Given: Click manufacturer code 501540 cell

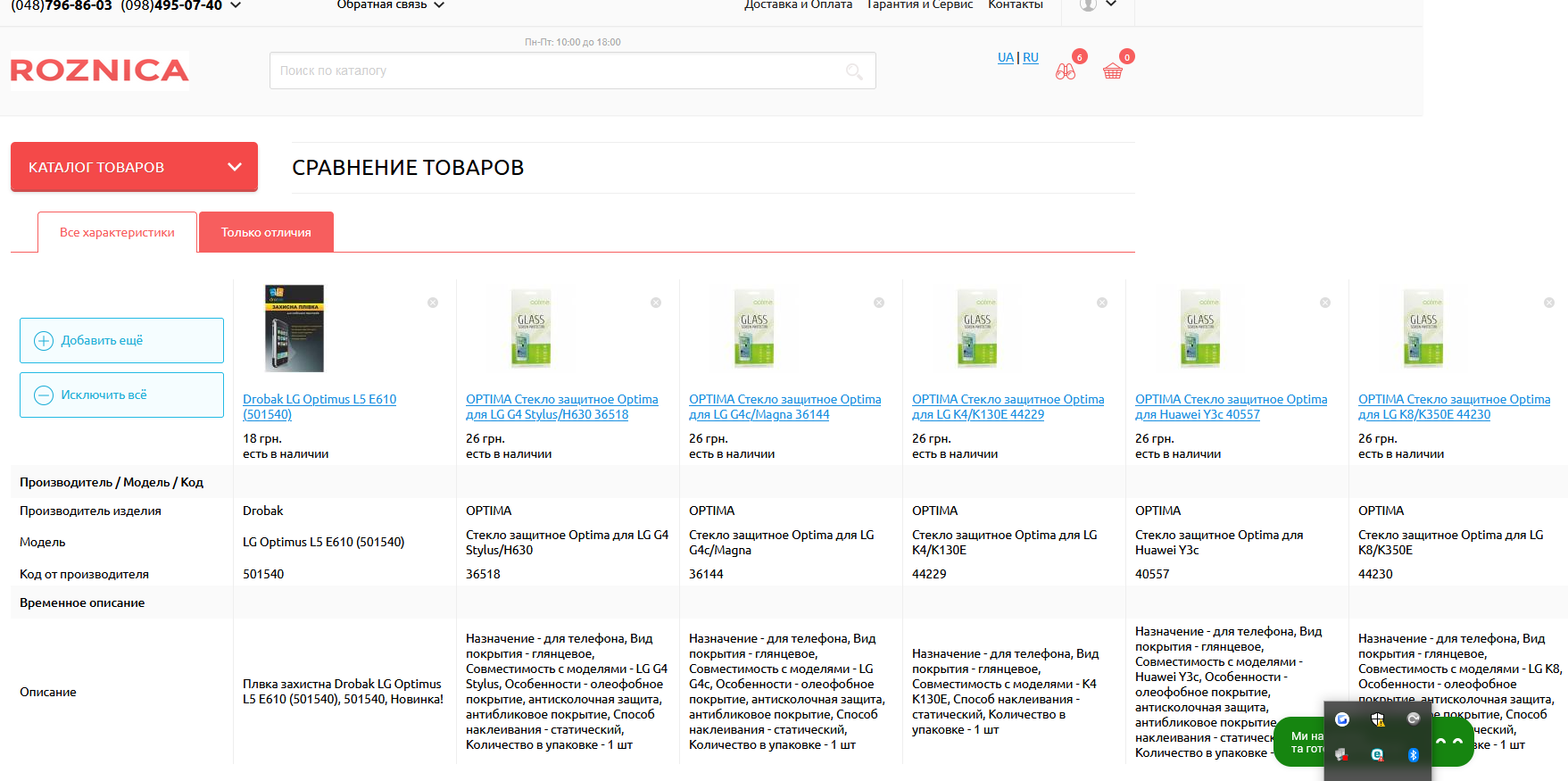Looking at the screenshot, I should point(263,574).
